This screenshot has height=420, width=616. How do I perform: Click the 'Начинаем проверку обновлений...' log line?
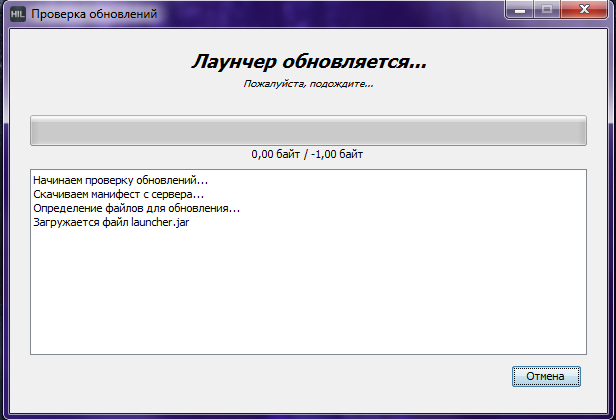pyautogui.click(x=120, y=180)
